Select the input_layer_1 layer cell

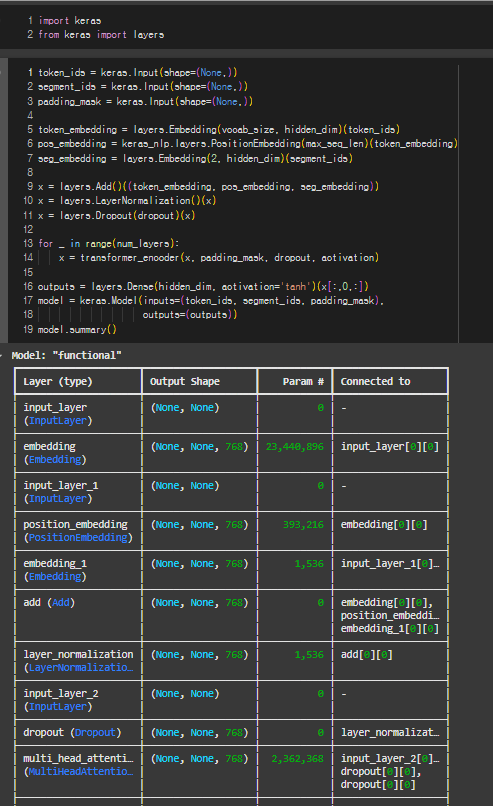pyautogui.click(x=79, y=492)
